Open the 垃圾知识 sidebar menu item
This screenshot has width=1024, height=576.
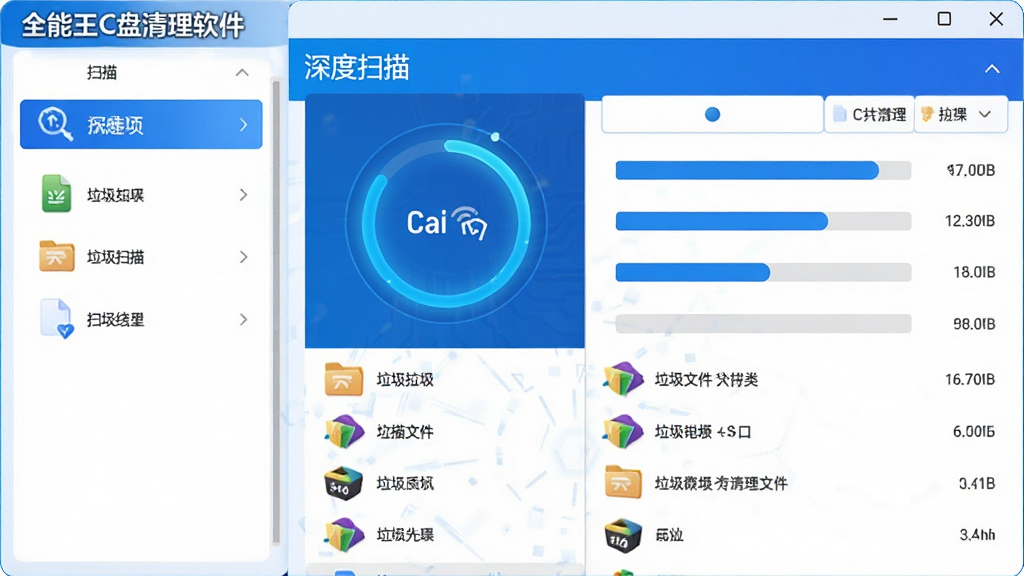pyautogui.click(x=141, y=195)
